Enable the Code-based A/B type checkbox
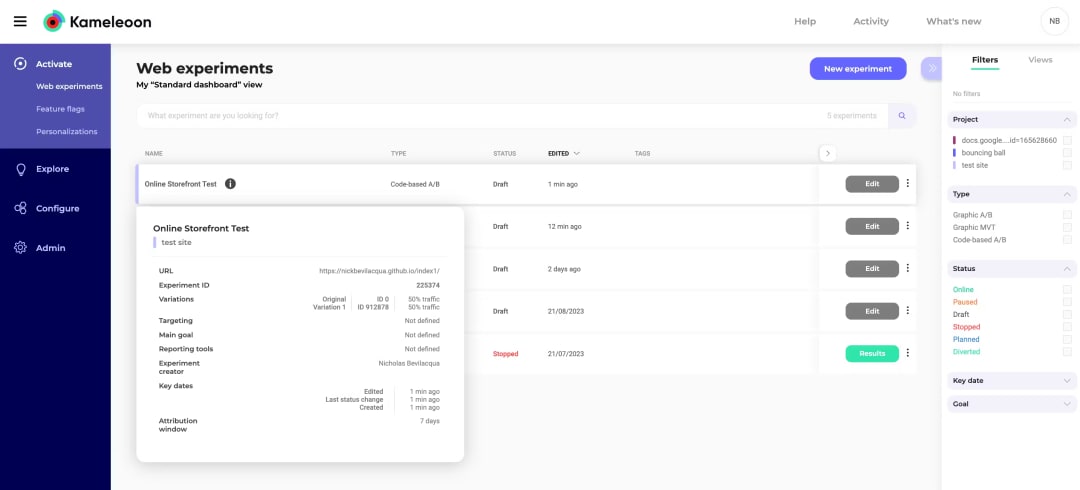Image resolution: width=1080 pixels, height=490 pixels. (x=1067, y=240)
